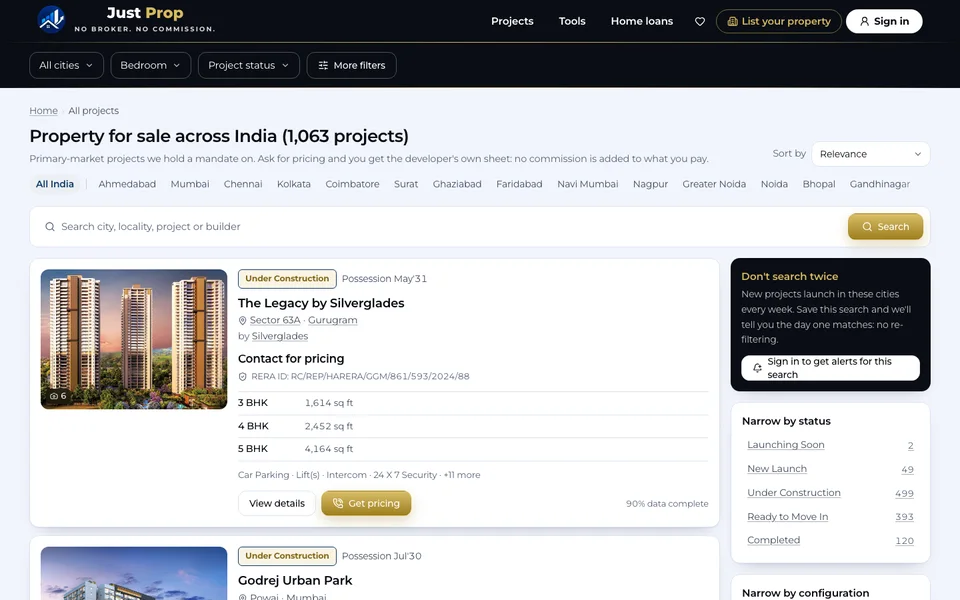Click the +11 more amenities text
Viewport: 960px width, 600px height.
click(462, 475)
